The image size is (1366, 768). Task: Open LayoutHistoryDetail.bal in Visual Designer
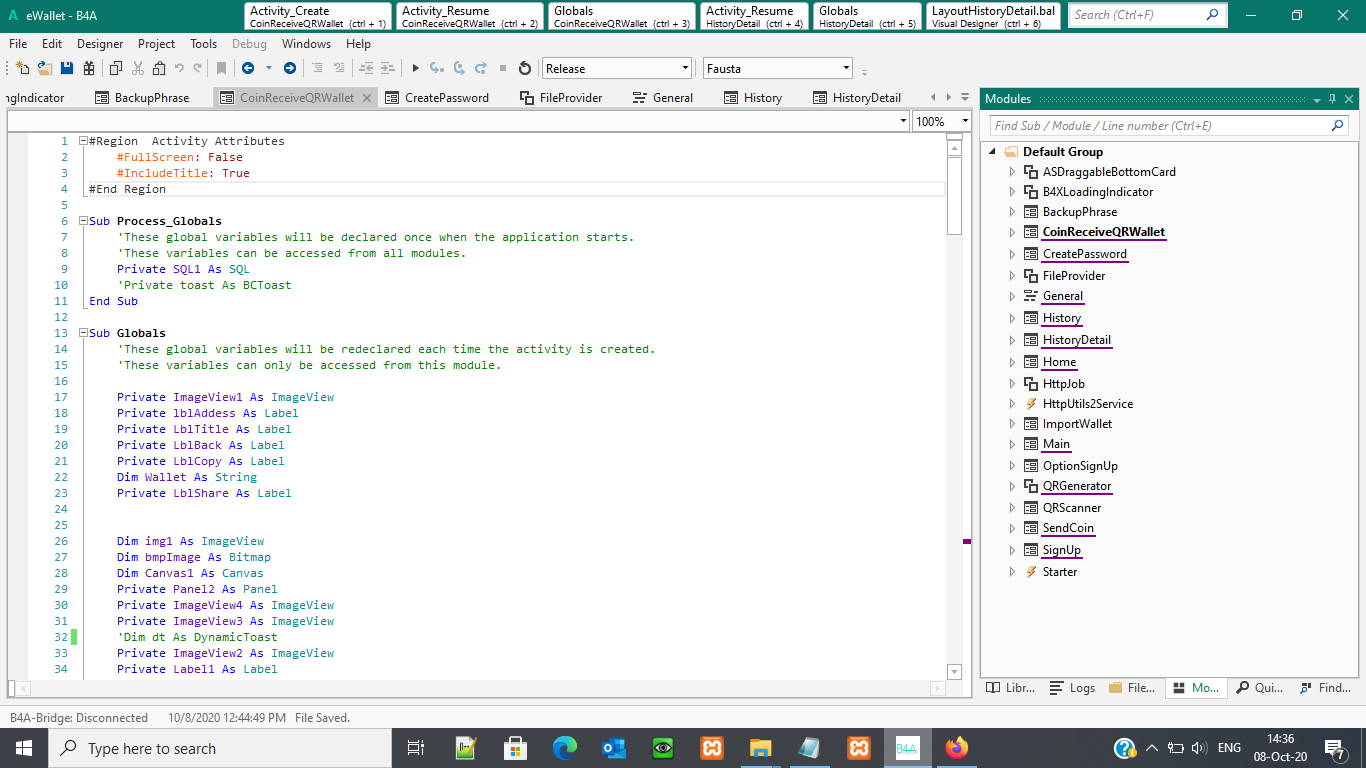[992, 15]
